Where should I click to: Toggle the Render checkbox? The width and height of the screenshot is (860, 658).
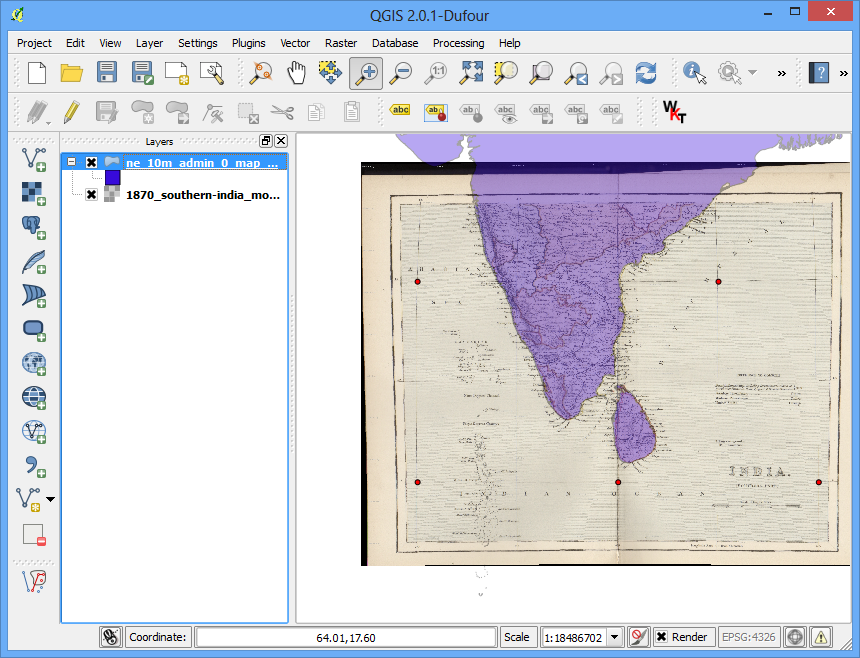point(662,637)
